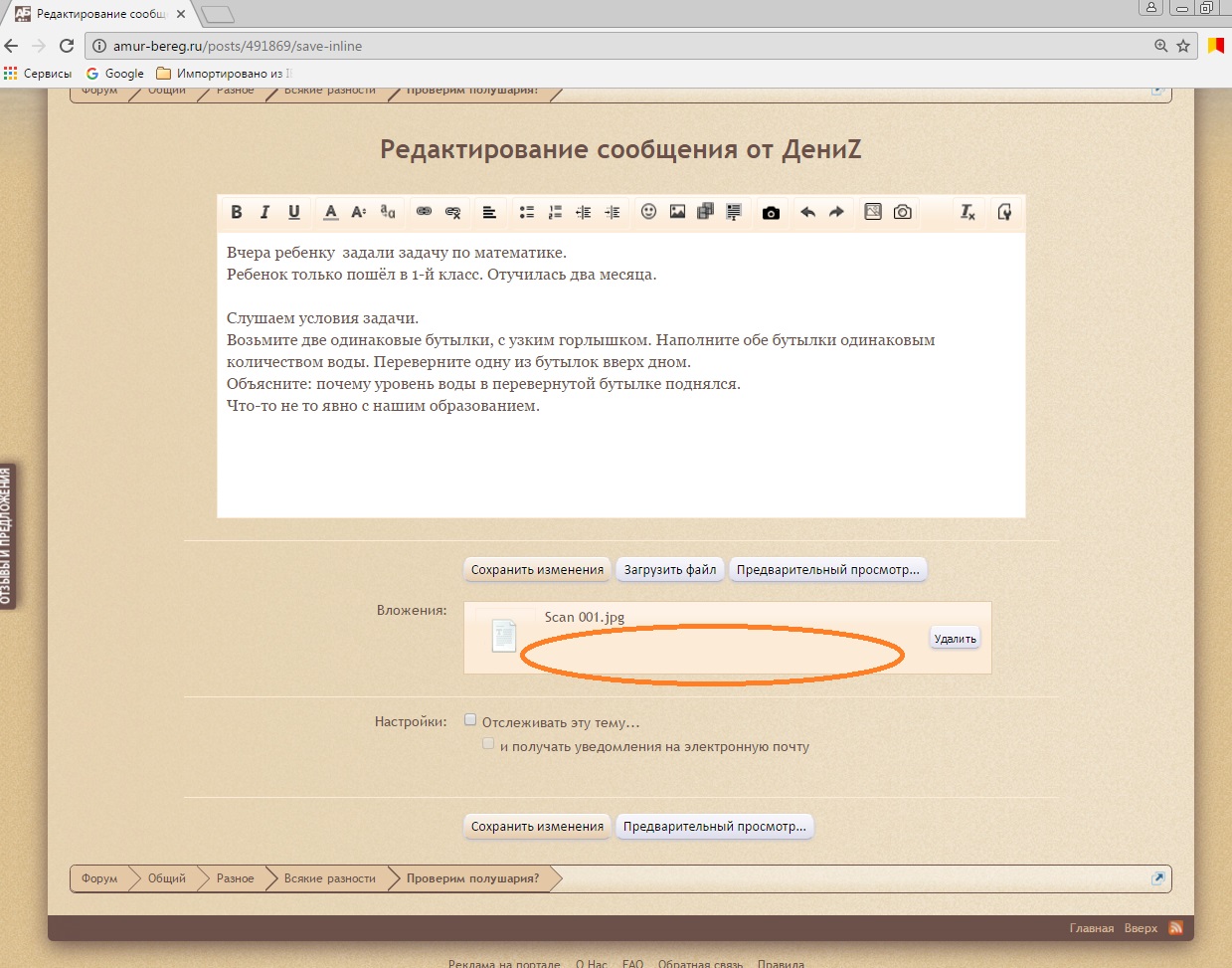This screenshot has height=968, width=1232.
Task: Open 'Всякие разности' in bottom breadcrumb
Action: click(330, 878)
